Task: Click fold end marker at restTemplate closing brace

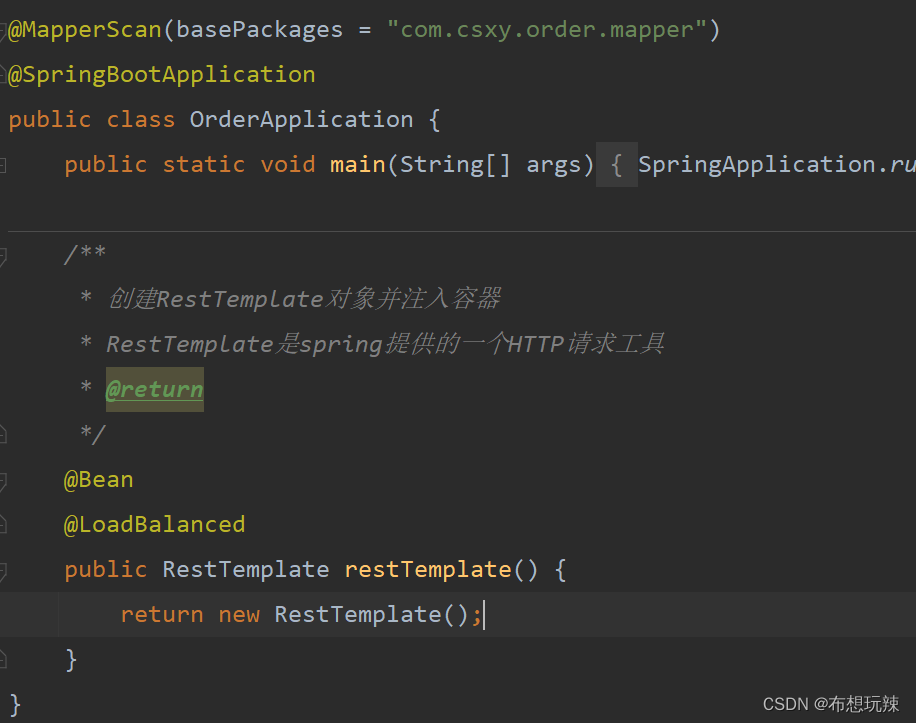Action: coord(3,659)
